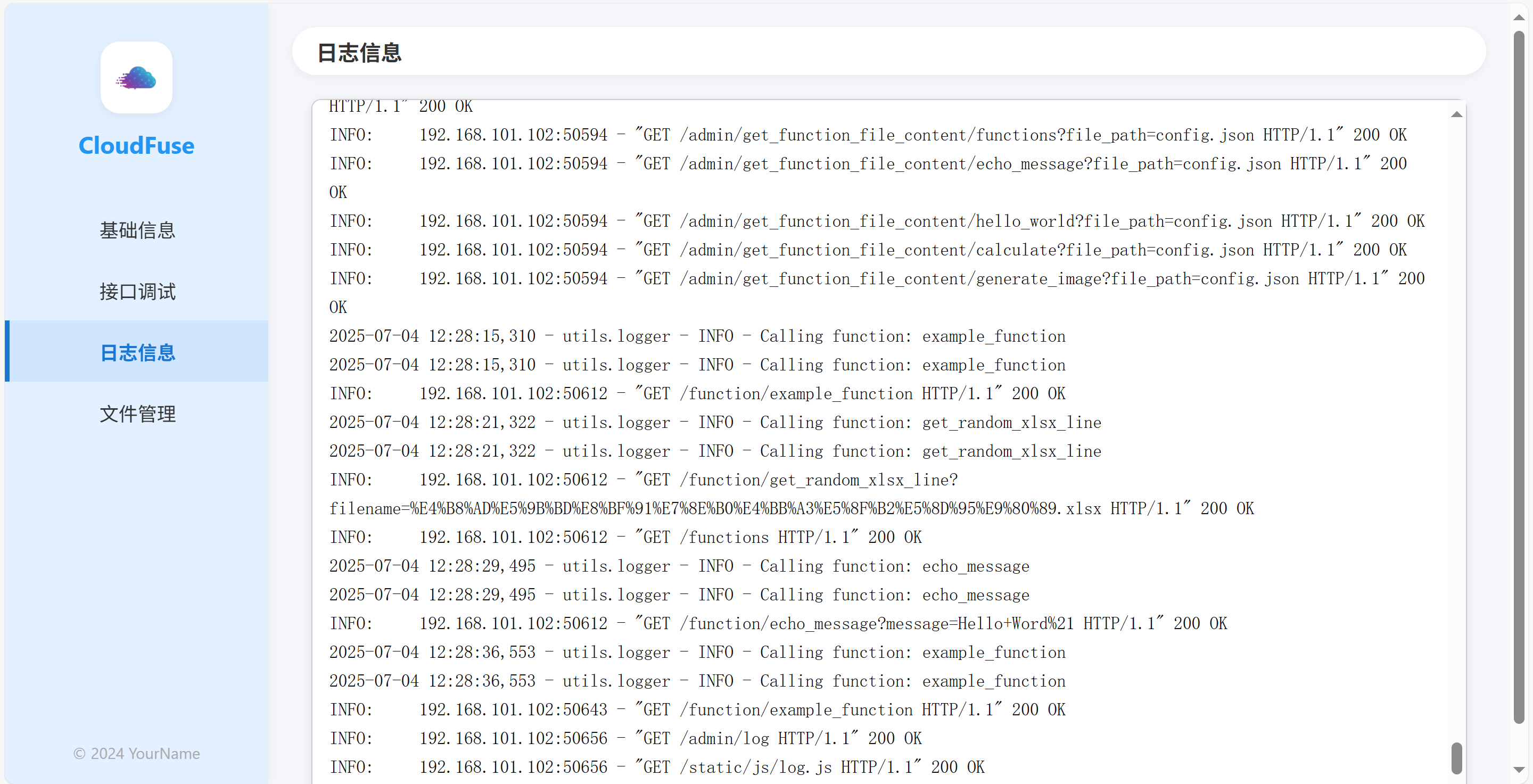
Task: Click the page scrollbar down arrow
Action: 1519,770
